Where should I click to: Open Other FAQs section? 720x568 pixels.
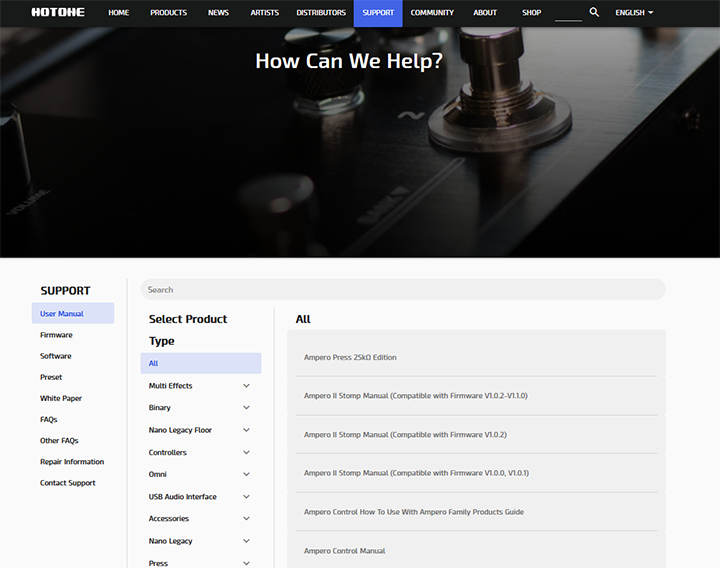click(59, 440)
